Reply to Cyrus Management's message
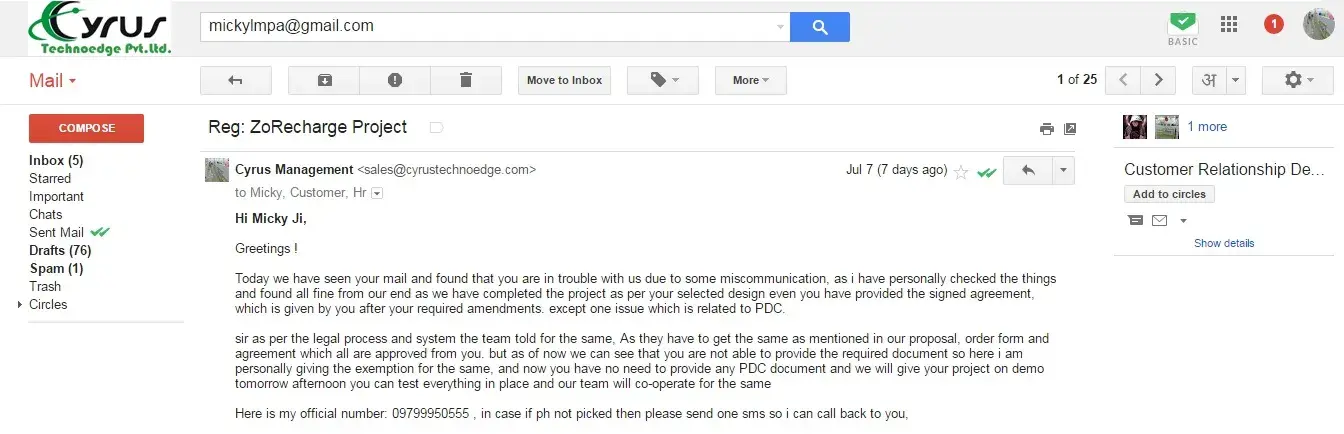 (1027, 171)
